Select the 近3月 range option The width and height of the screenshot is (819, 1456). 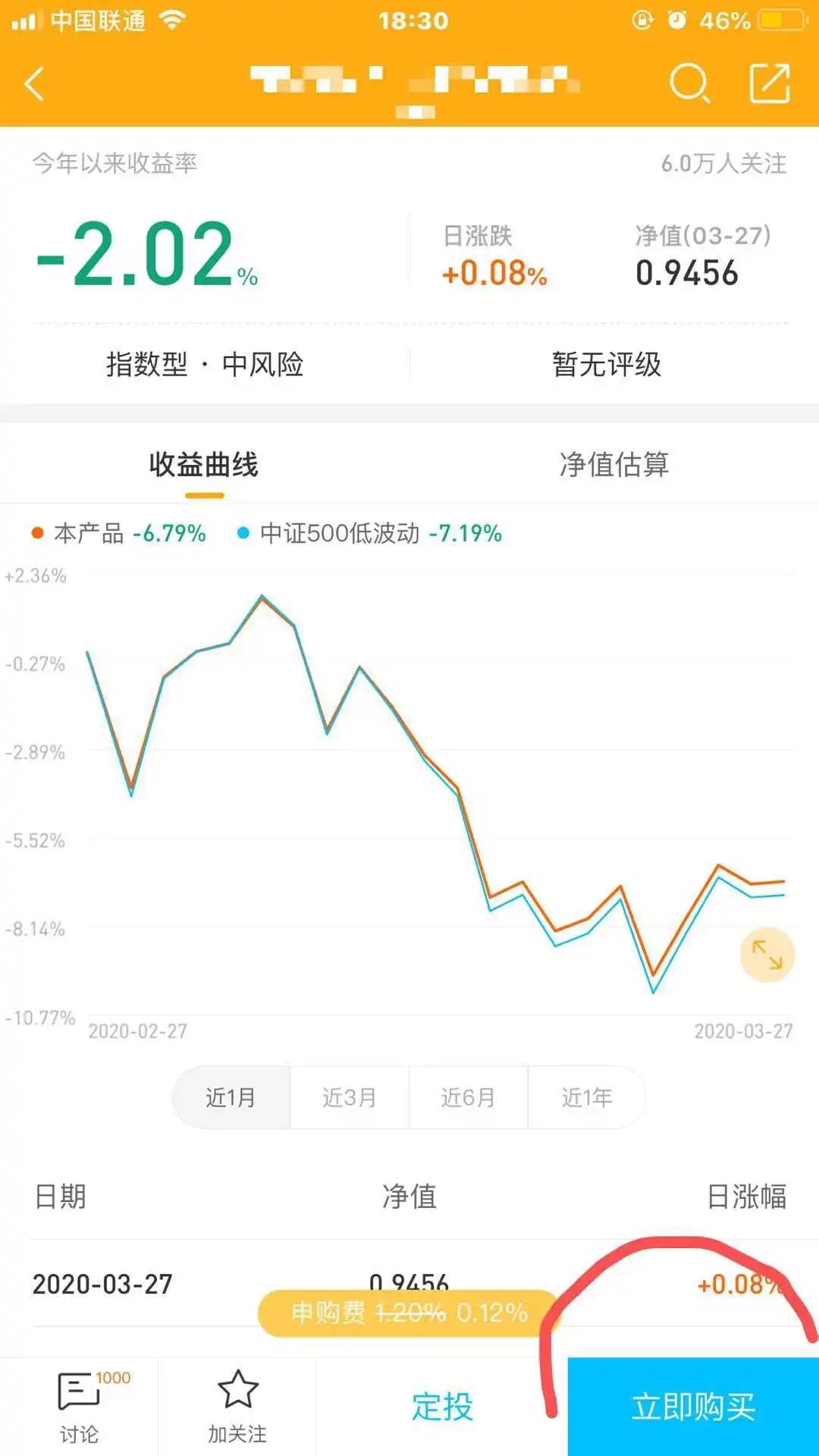tap(350, 1097)
